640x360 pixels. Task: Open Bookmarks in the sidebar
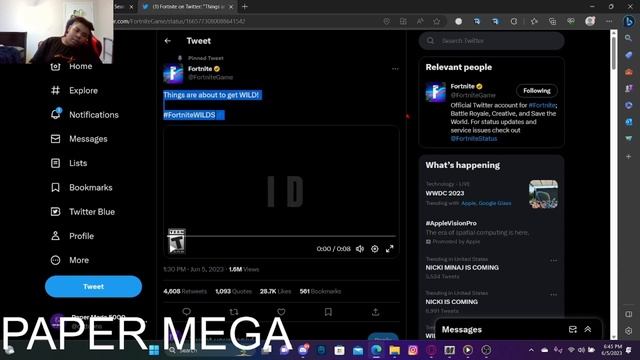click(x=82, y=187)
